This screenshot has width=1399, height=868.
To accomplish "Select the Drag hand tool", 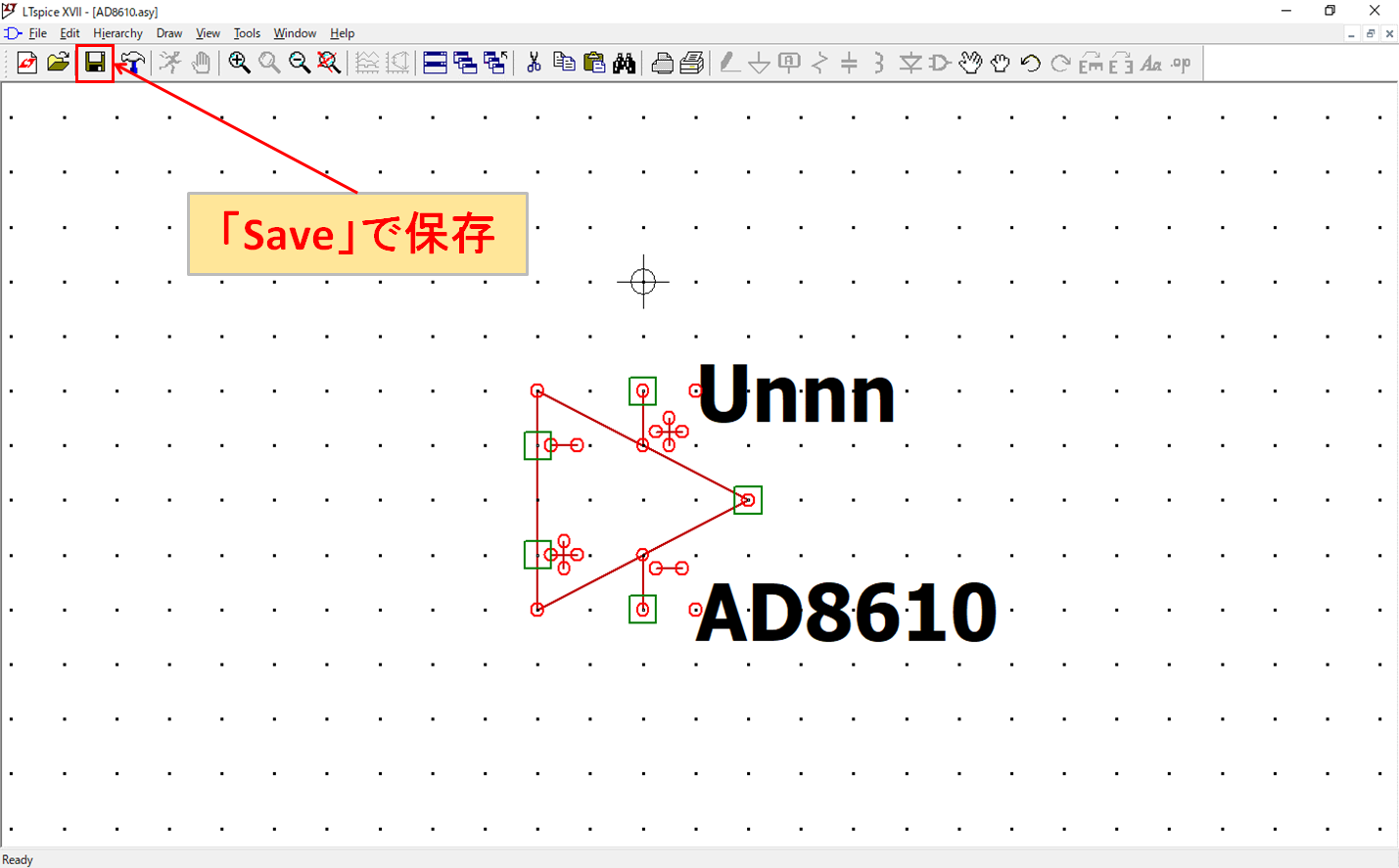I will [1000, 64].
